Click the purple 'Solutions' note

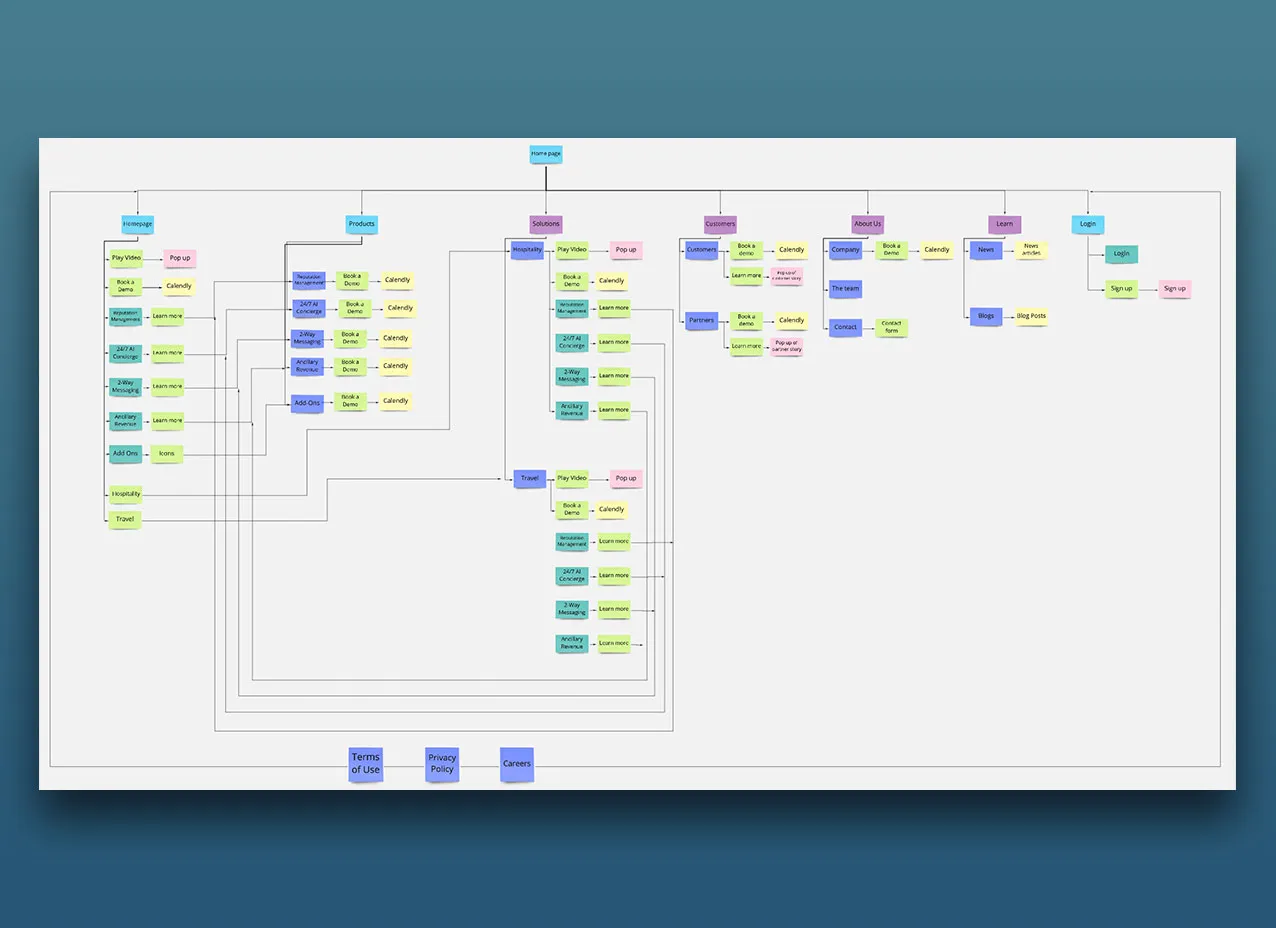tap(546, 224)
